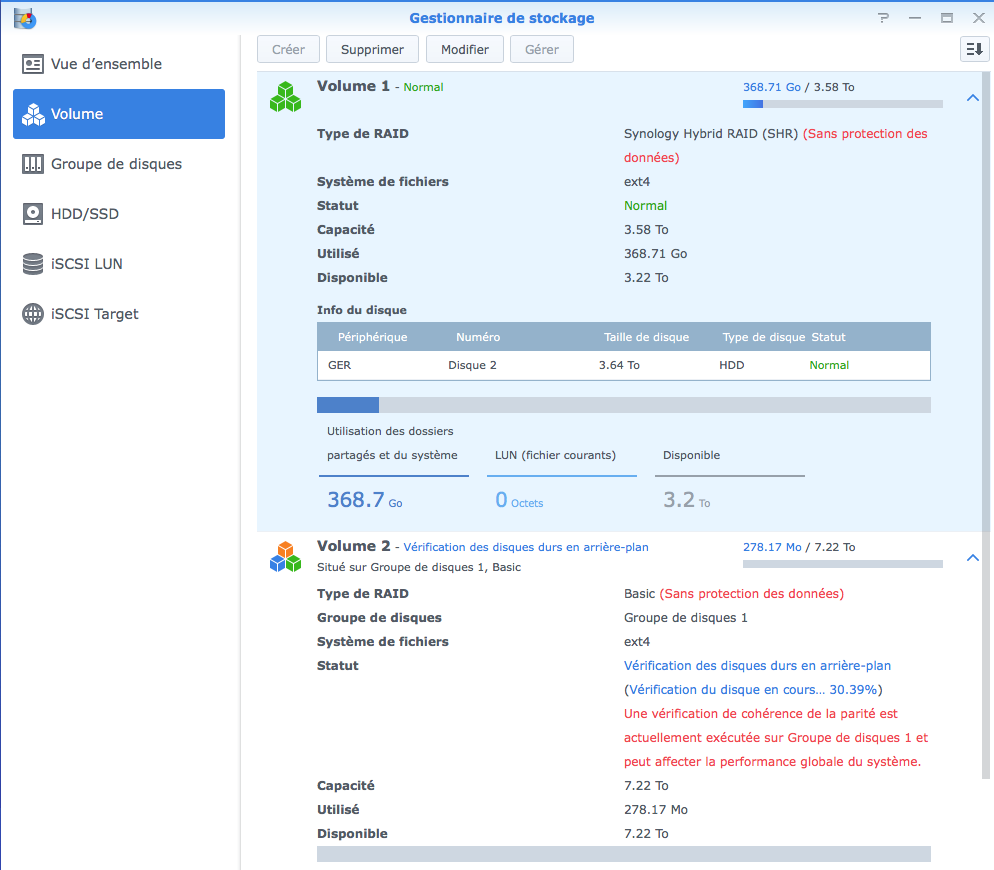Click the green Volume 1 cubes icon

[x=285, y=97]
